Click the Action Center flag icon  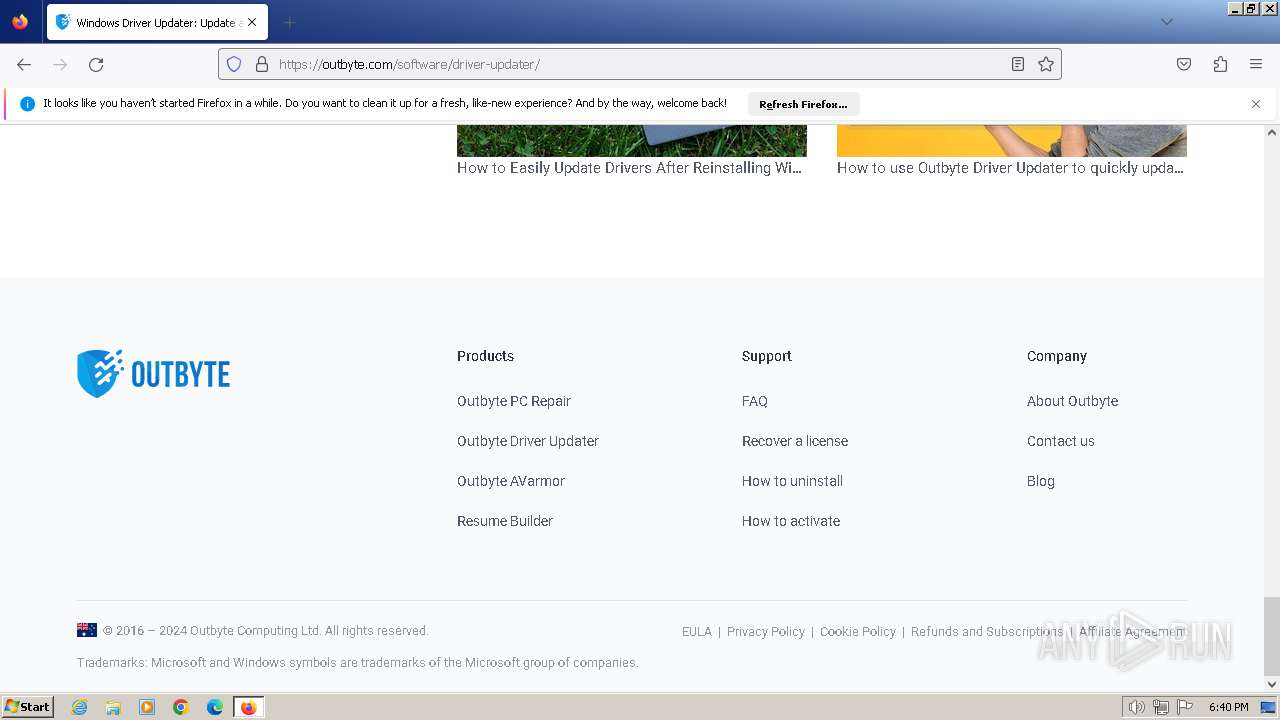coord(1185,707)
